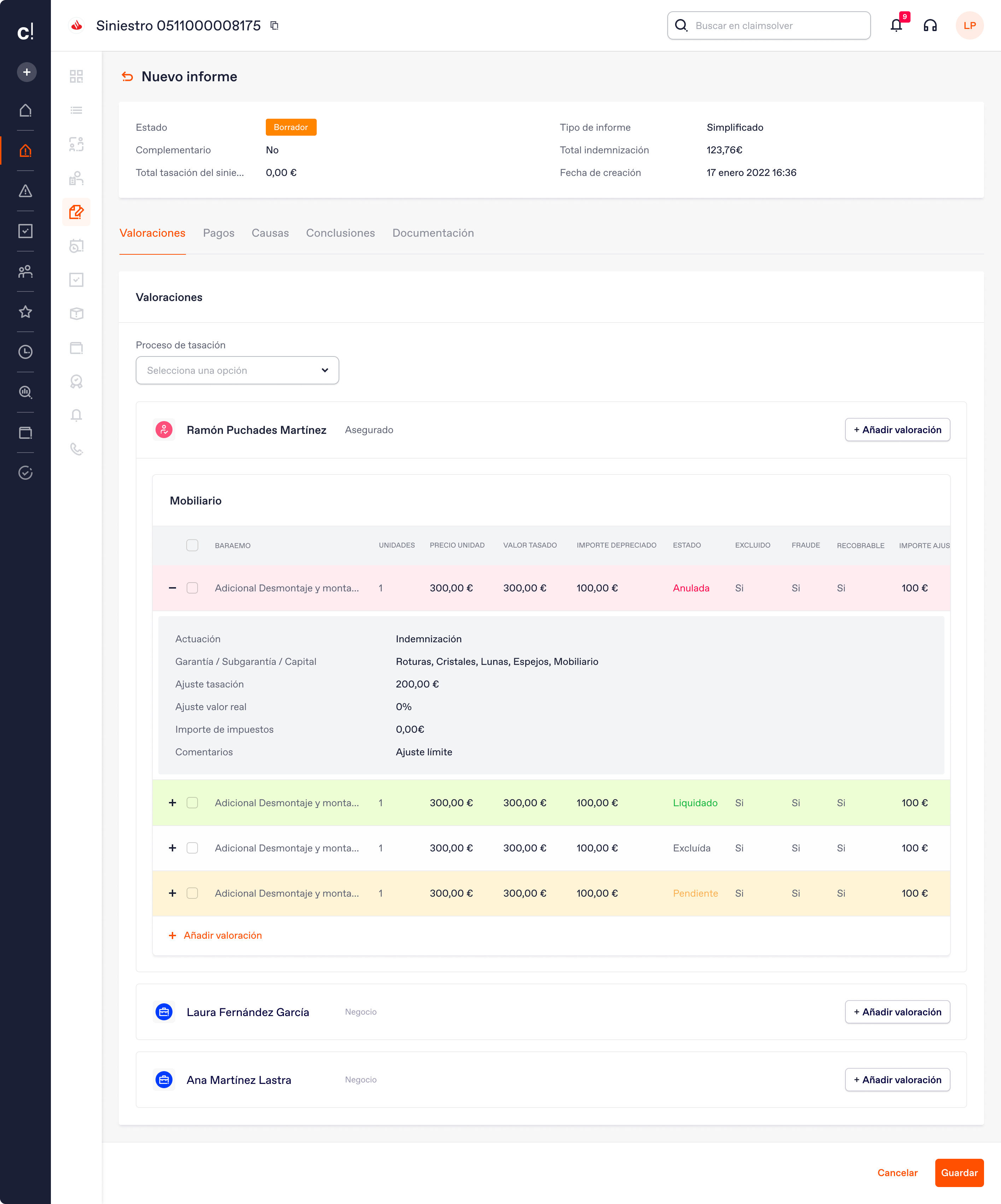
Task: Open the orange claims house alert icon
Action: 25,151
